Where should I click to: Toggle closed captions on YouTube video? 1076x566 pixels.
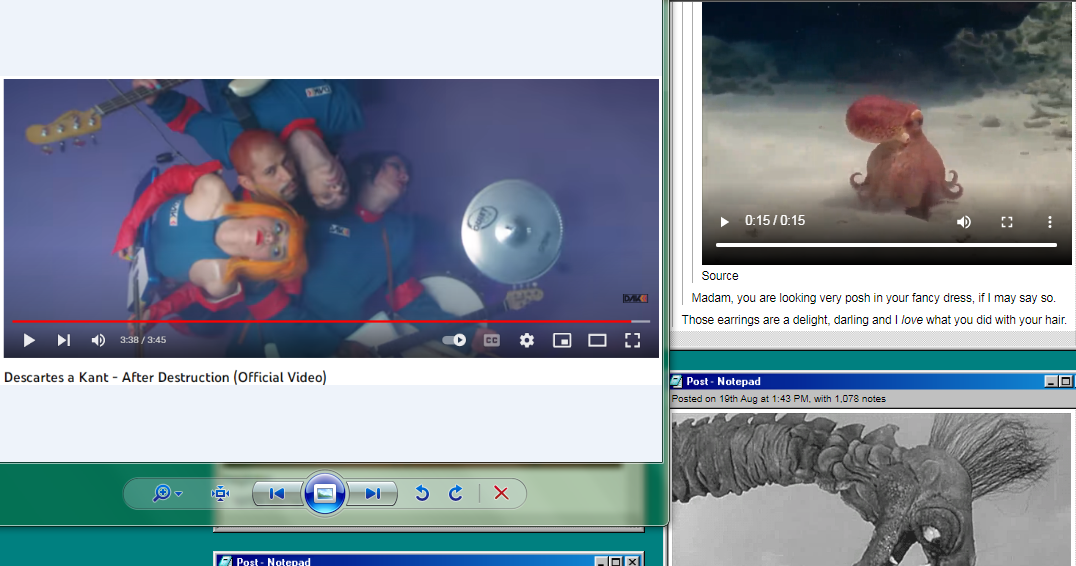pos(491,340)
